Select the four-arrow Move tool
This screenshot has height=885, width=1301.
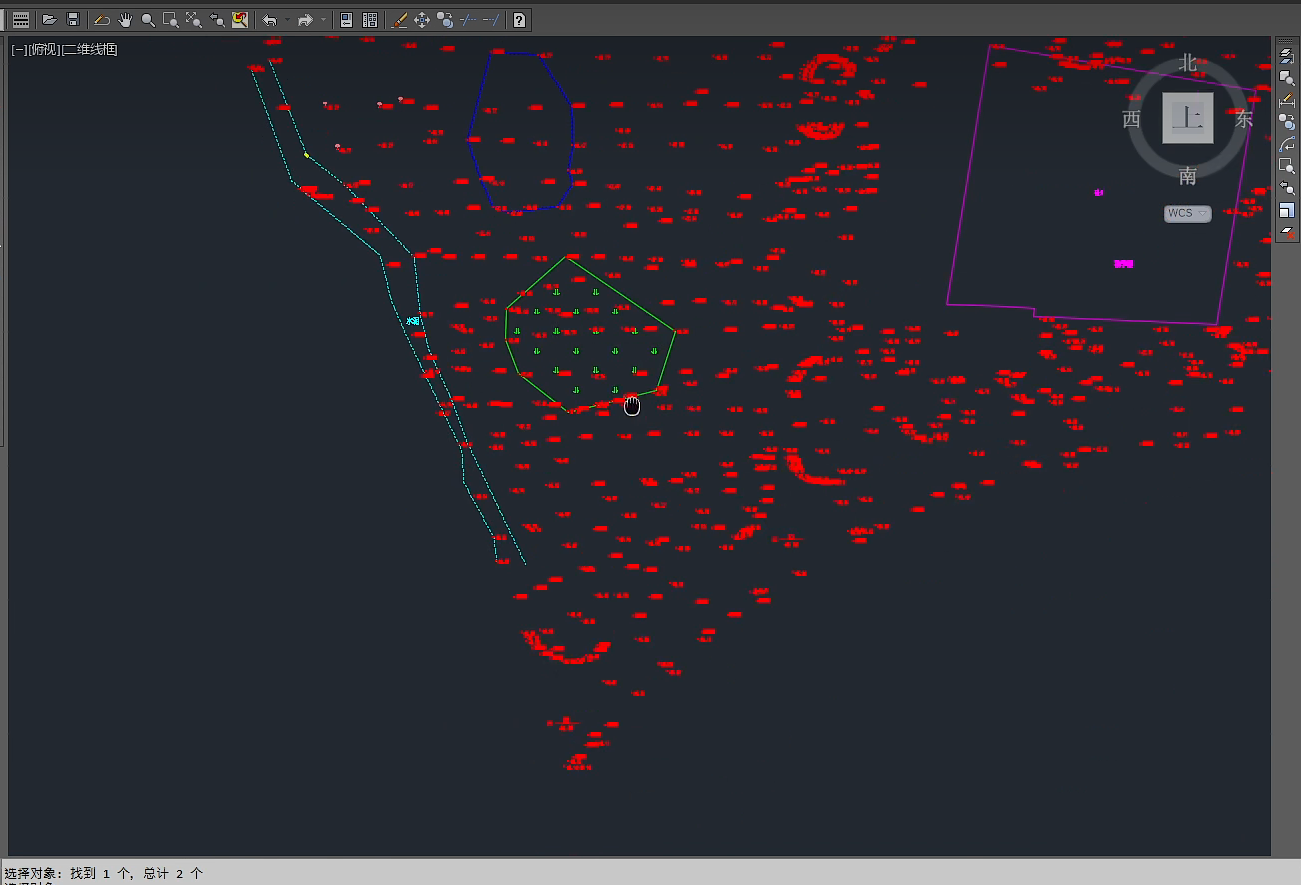pos(422,20)
